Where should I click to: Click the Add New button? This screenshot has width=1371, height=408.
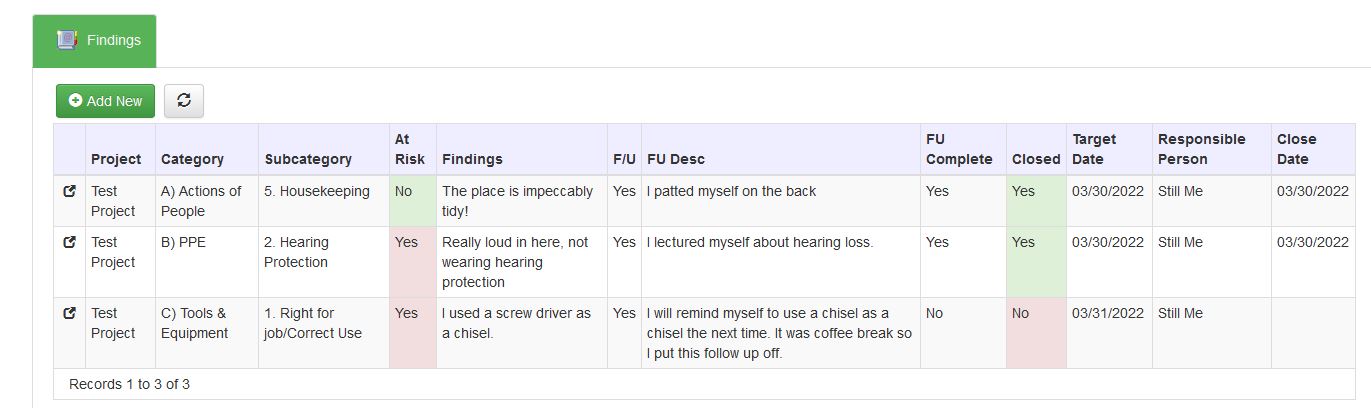point(105,101)
